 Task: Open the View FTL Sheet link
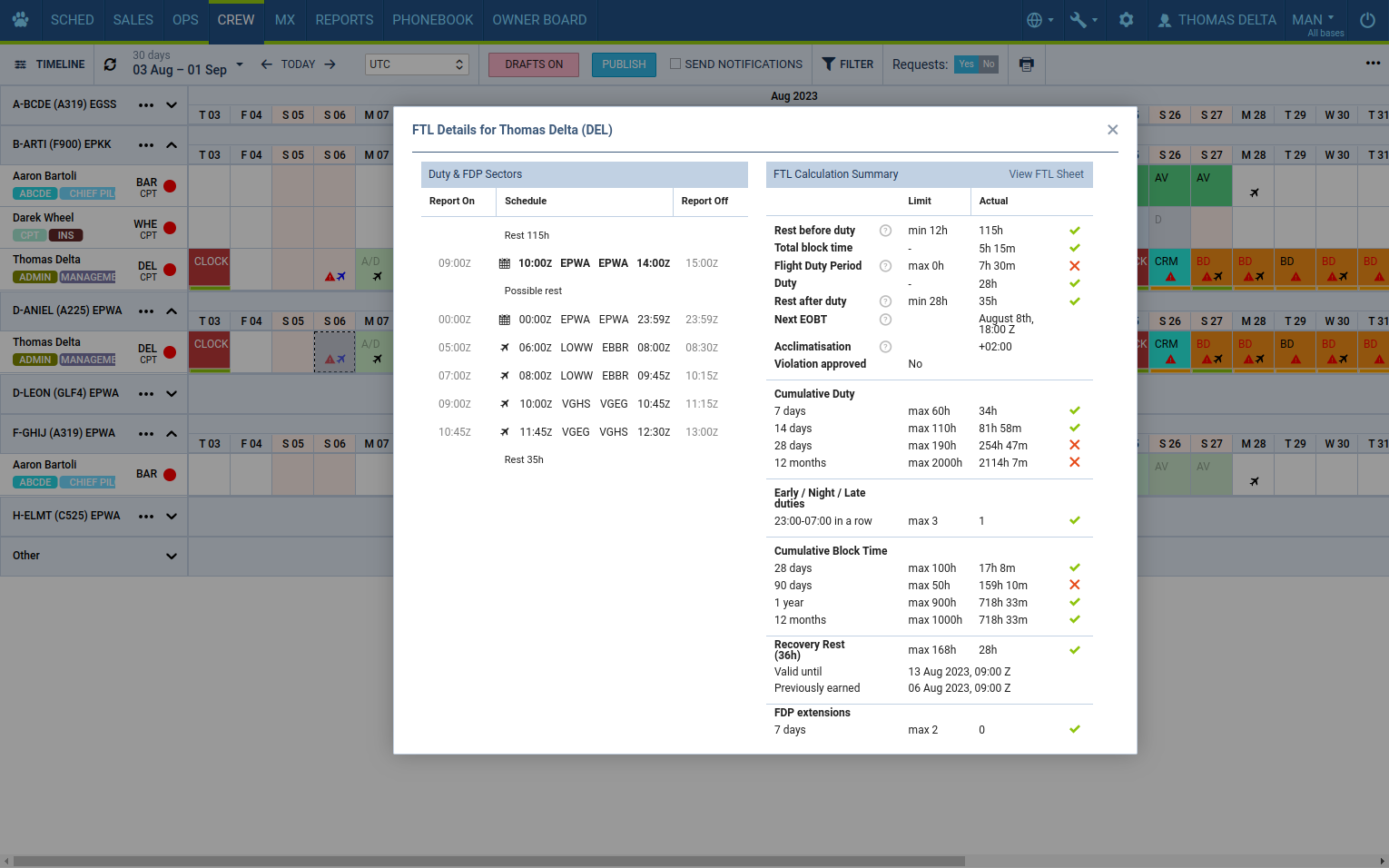[x=1046, y=174]
